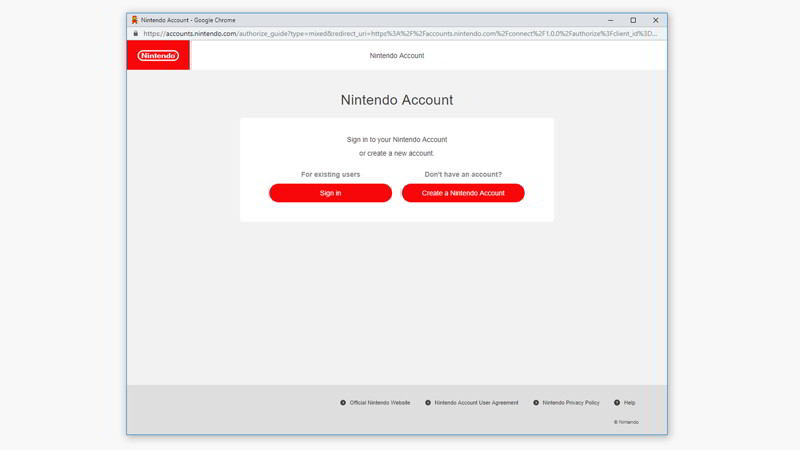Click arrow icon beside Nintendo Account User Agreement

click(428, 403)
